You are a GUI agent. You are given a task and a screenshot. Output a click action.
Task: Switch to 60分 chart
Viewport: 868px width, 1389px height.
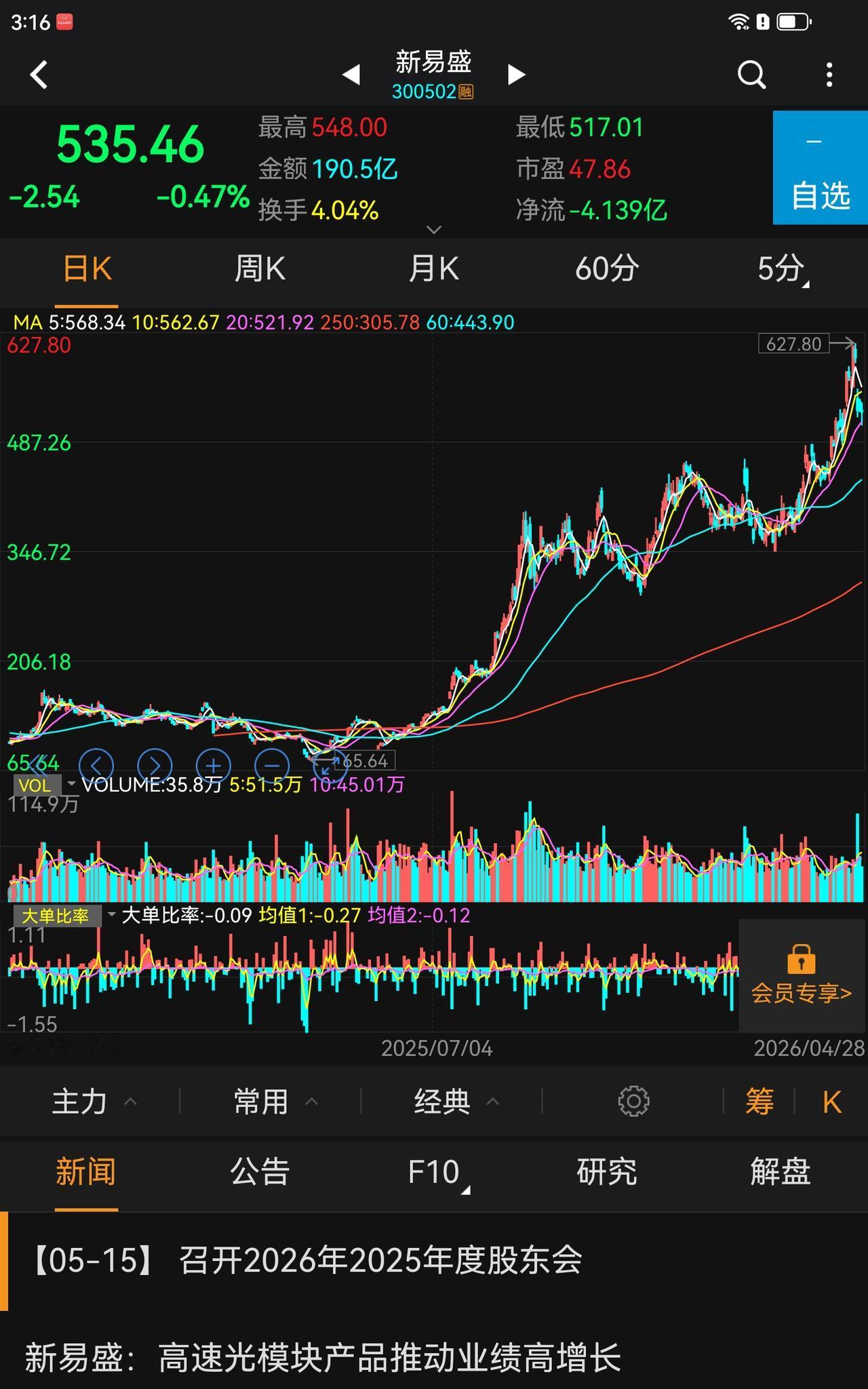click(607, 269)
